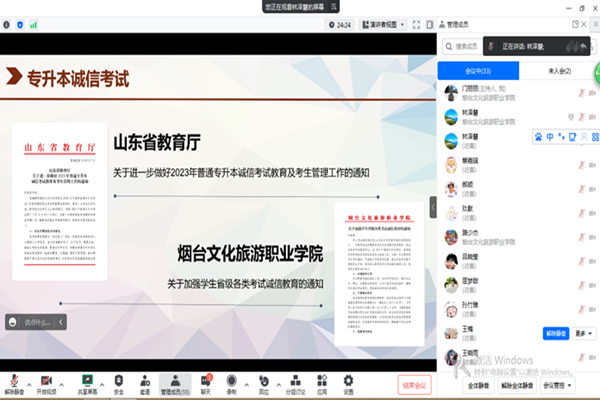The image size is (600, 400).
Task: Click the muted mic icon in 正在讲话 bar
Action: [491, 47]
